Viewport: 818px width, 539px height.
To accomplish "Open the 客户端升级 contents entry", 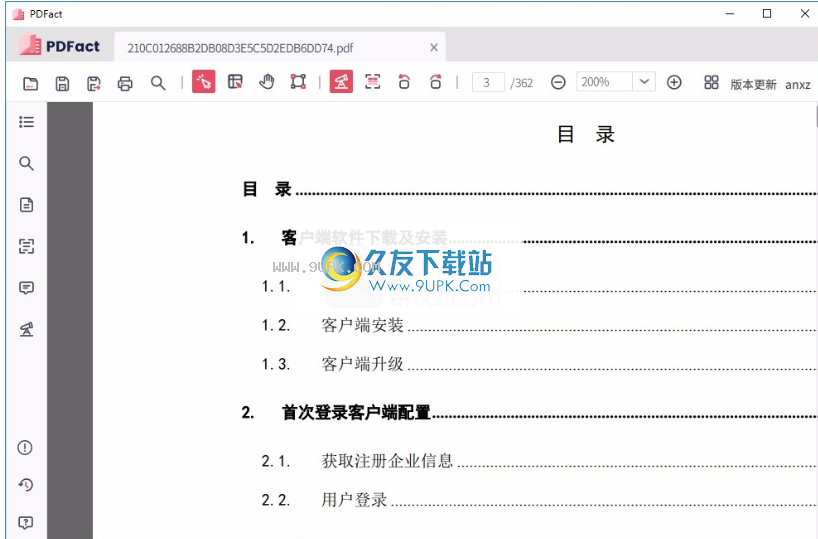I will click(x=362, y=364).
